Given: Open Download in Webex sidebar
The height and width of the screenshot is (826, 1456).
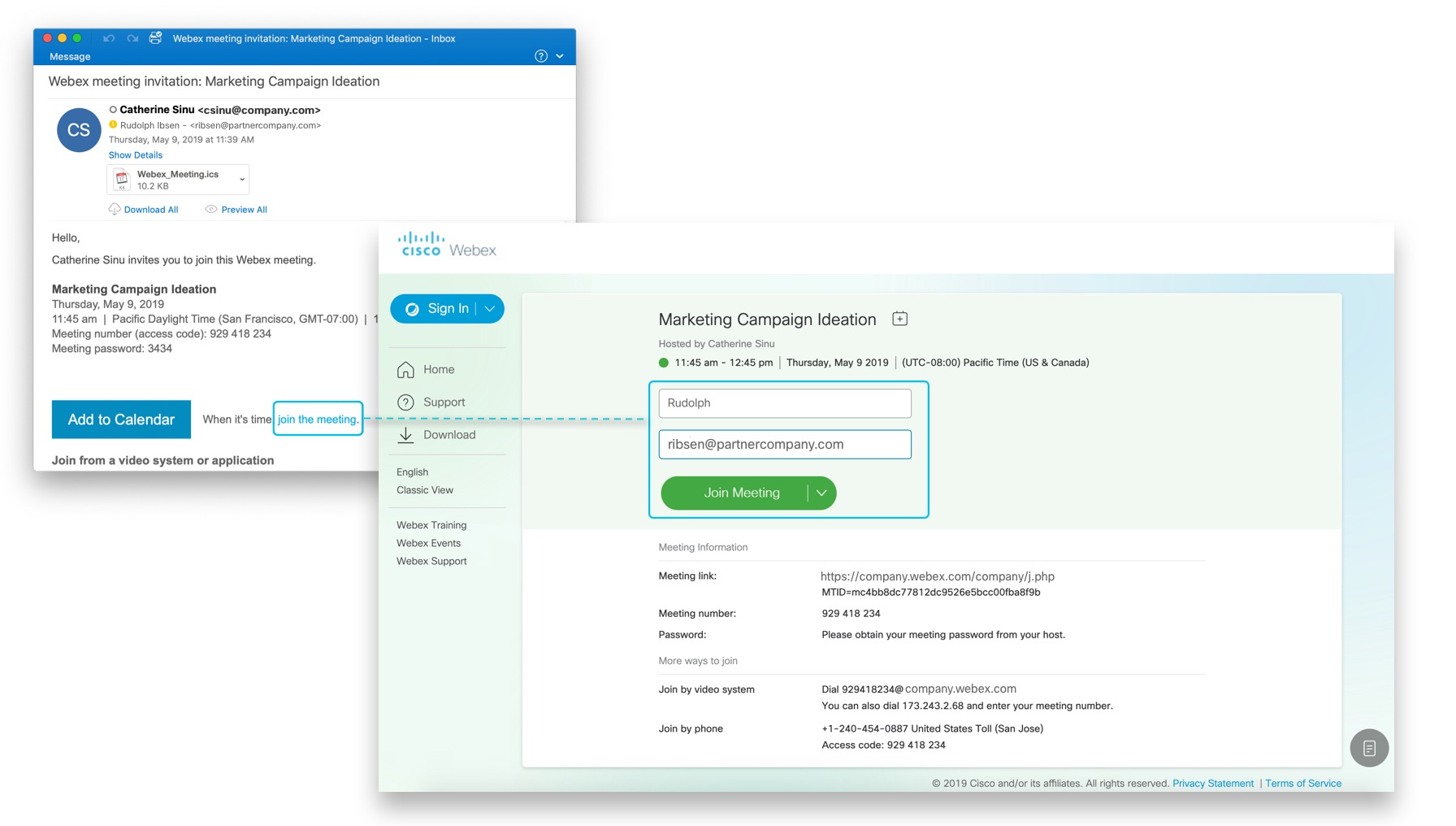Looking at the screenshot, I should click(449, 435).
